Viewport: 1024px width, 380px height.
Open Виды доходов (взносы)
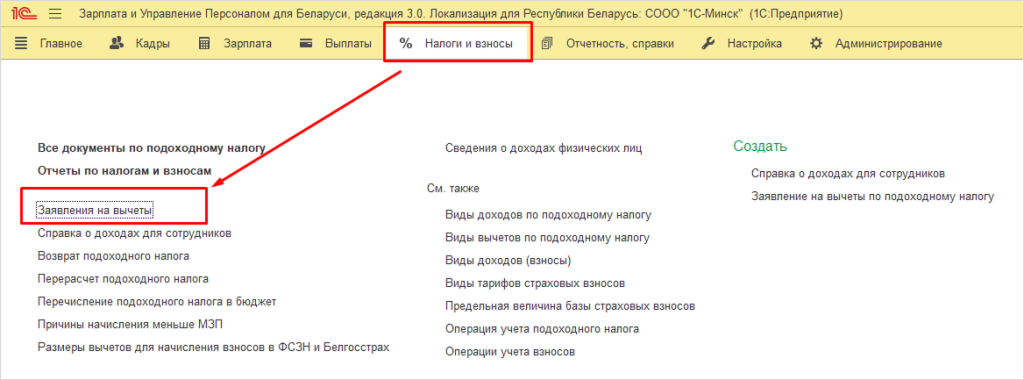point(508,260)
